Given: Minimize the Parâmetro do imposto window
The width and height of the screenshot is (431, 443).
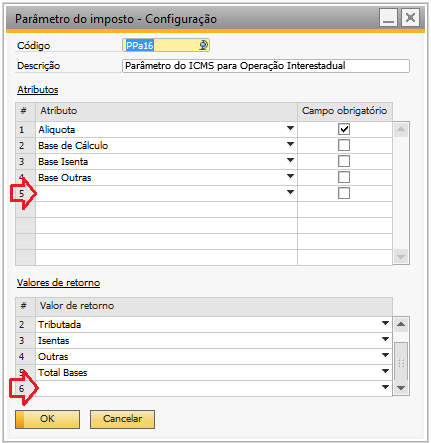Looking at the screenshot, I should pos(388,17).
